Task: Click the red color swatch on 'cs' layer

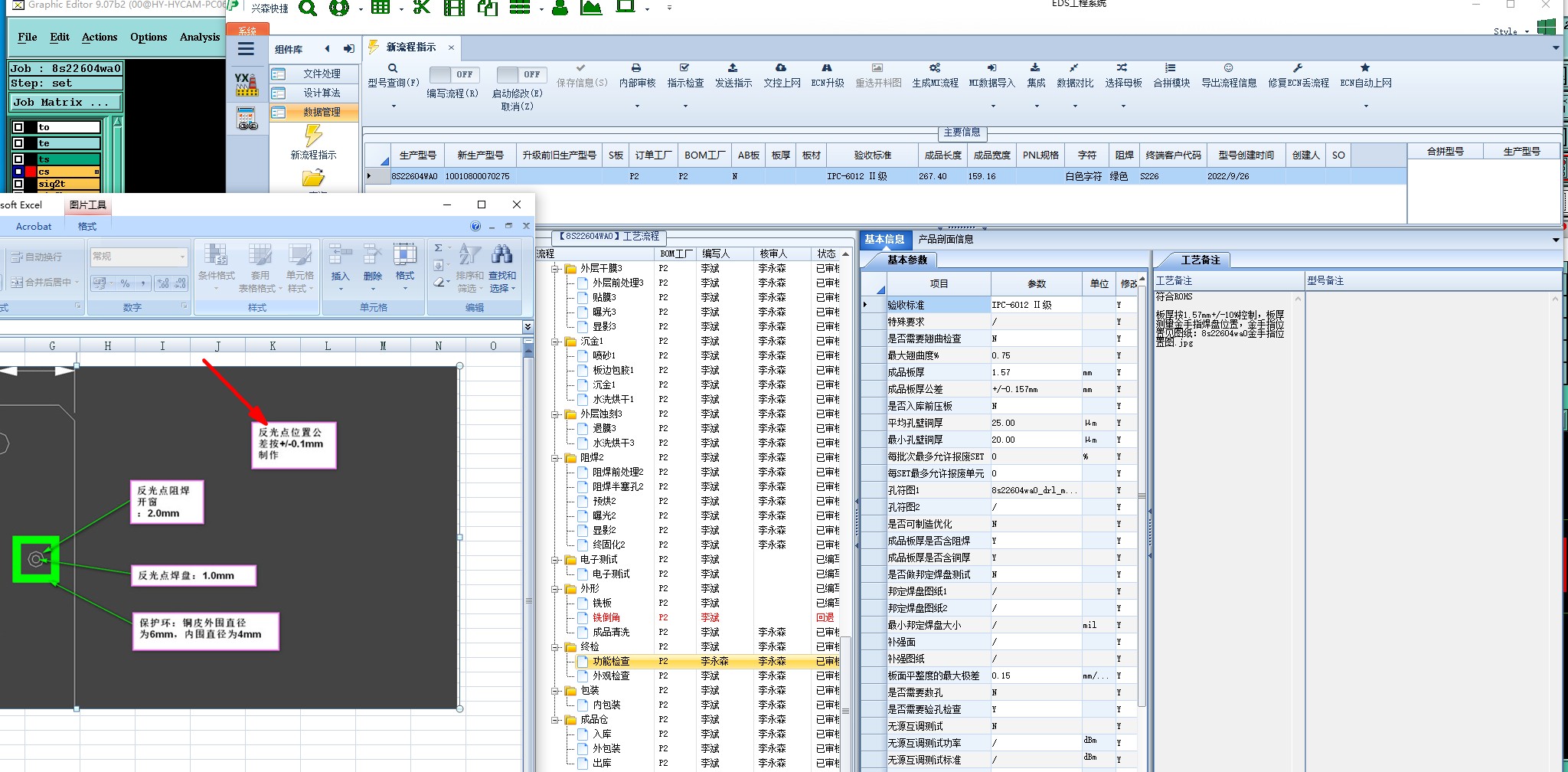Action: 31,172
